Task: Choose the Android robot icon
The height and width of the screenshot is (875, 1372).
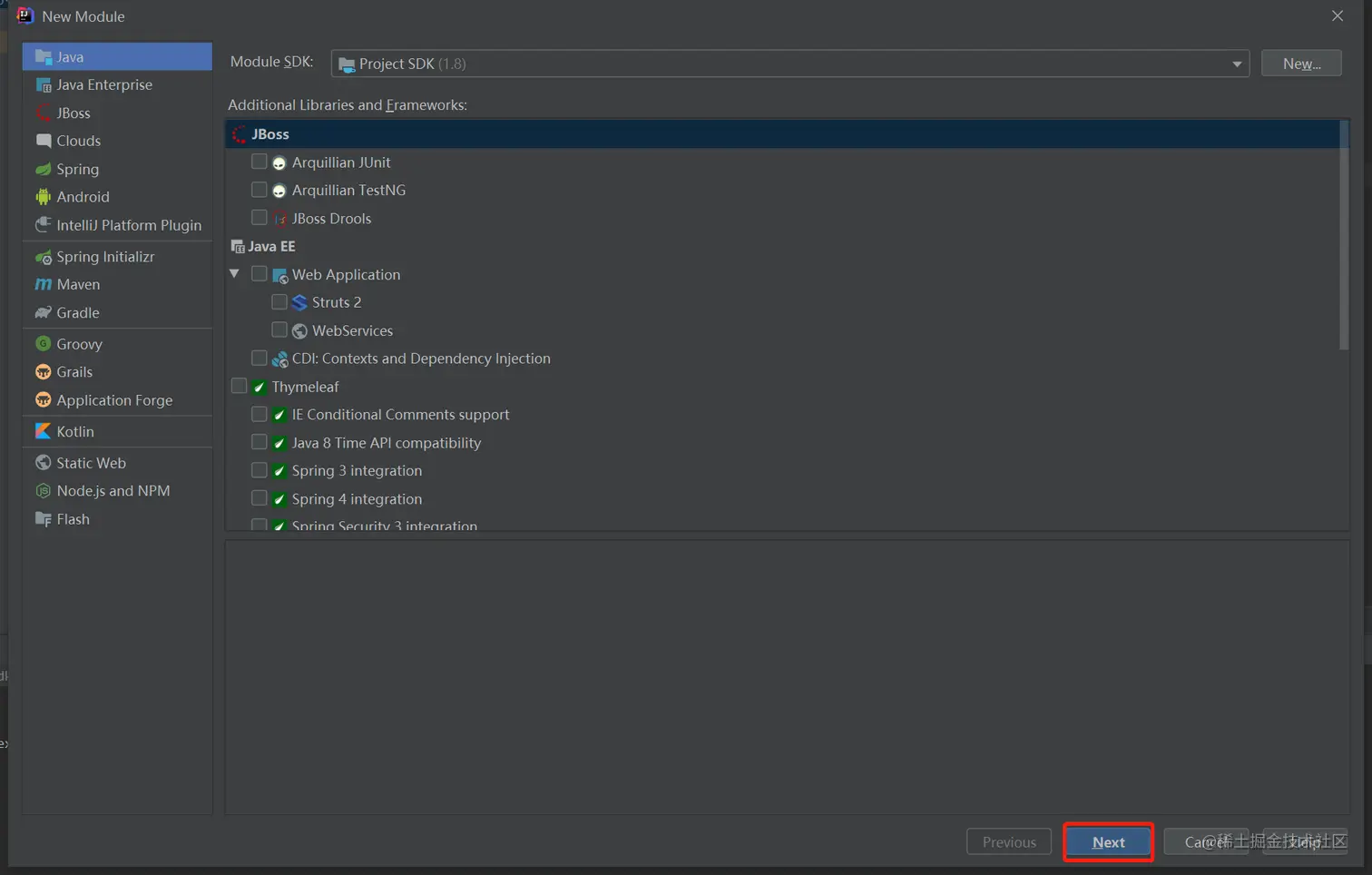Action: tap(43, 197)
